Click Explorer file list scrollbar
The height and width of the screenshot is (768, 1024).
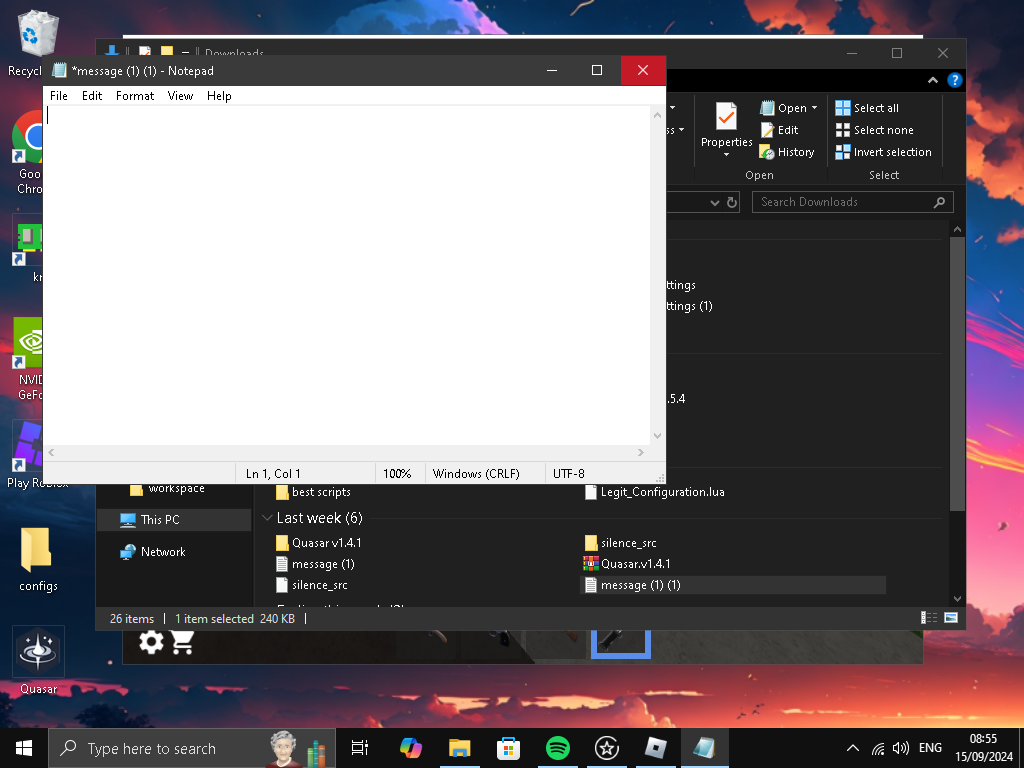pos(957,374)
